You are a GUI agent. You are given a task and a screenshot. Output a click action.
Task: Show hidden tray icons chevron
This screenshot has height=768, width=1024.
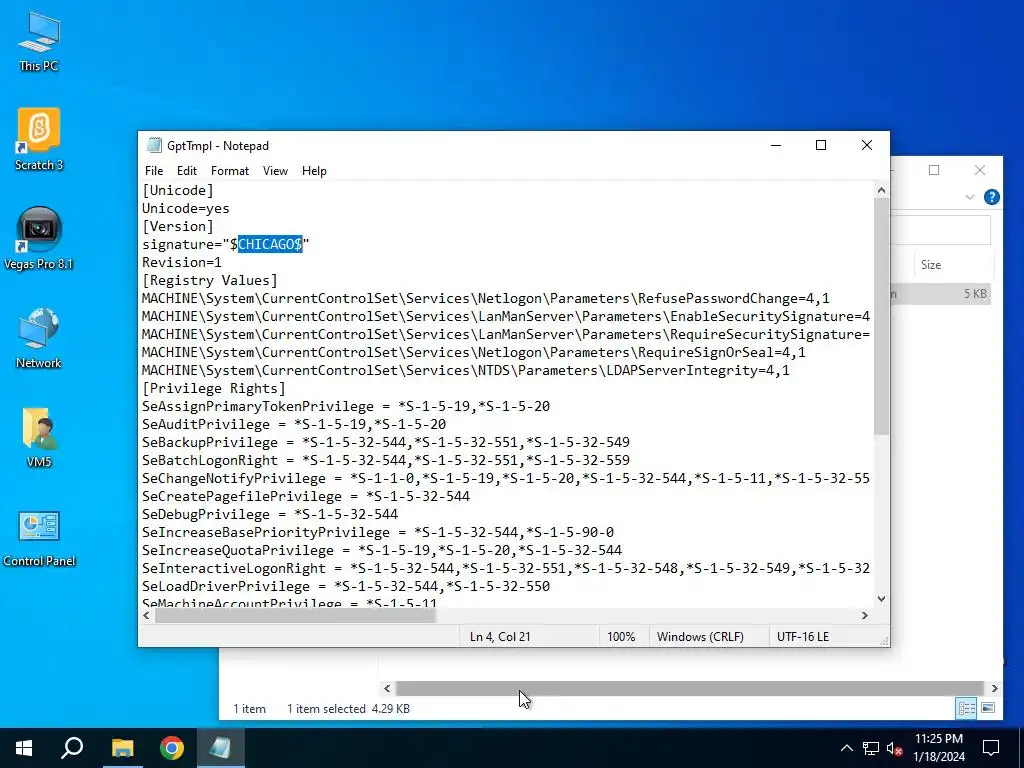tap(846, 748)
